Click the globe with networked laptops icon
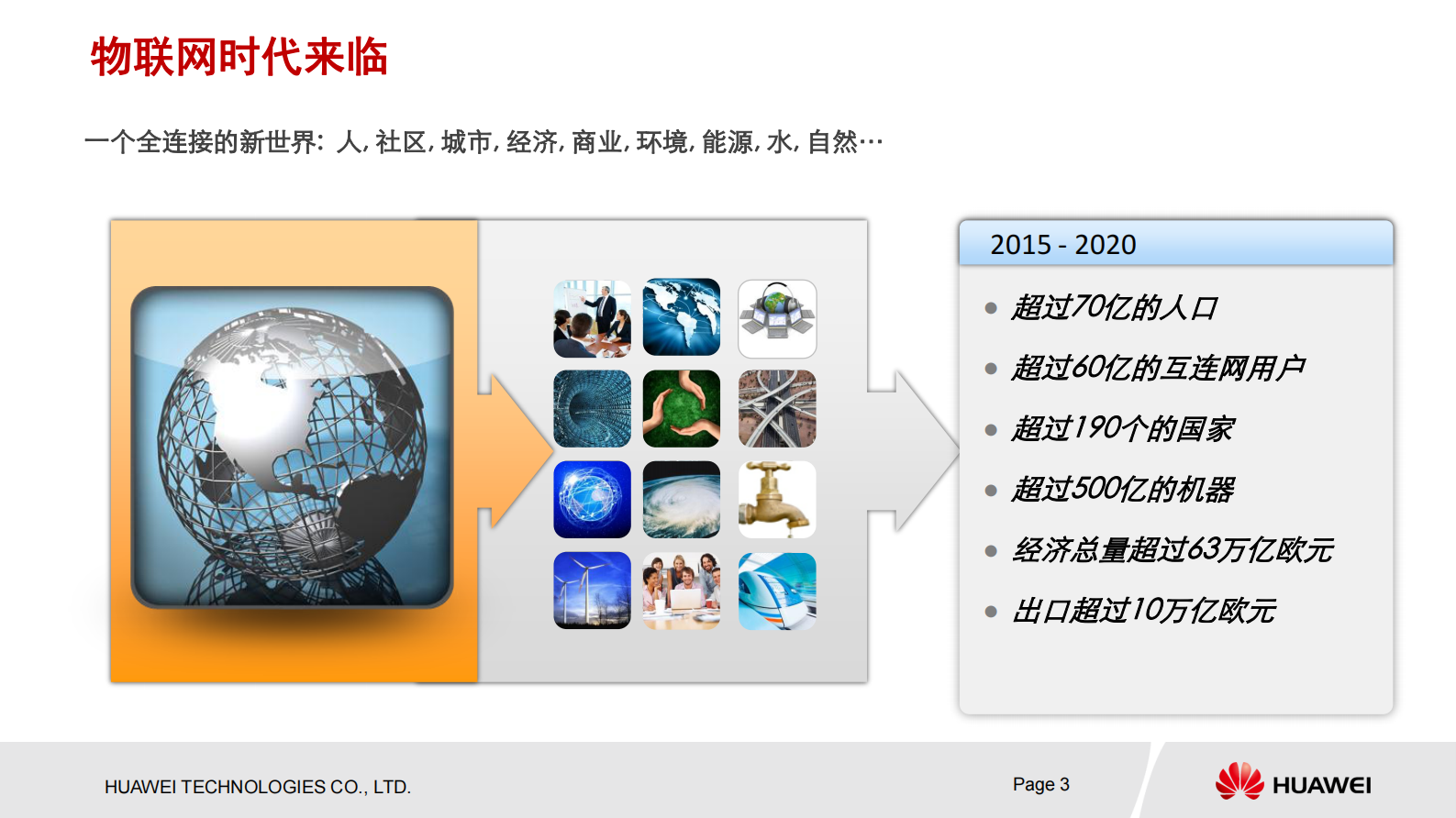 777,318
